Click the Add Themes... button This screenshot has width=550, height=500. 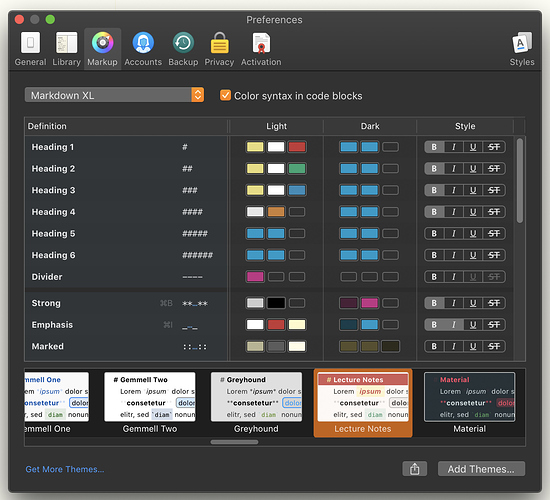481,469
